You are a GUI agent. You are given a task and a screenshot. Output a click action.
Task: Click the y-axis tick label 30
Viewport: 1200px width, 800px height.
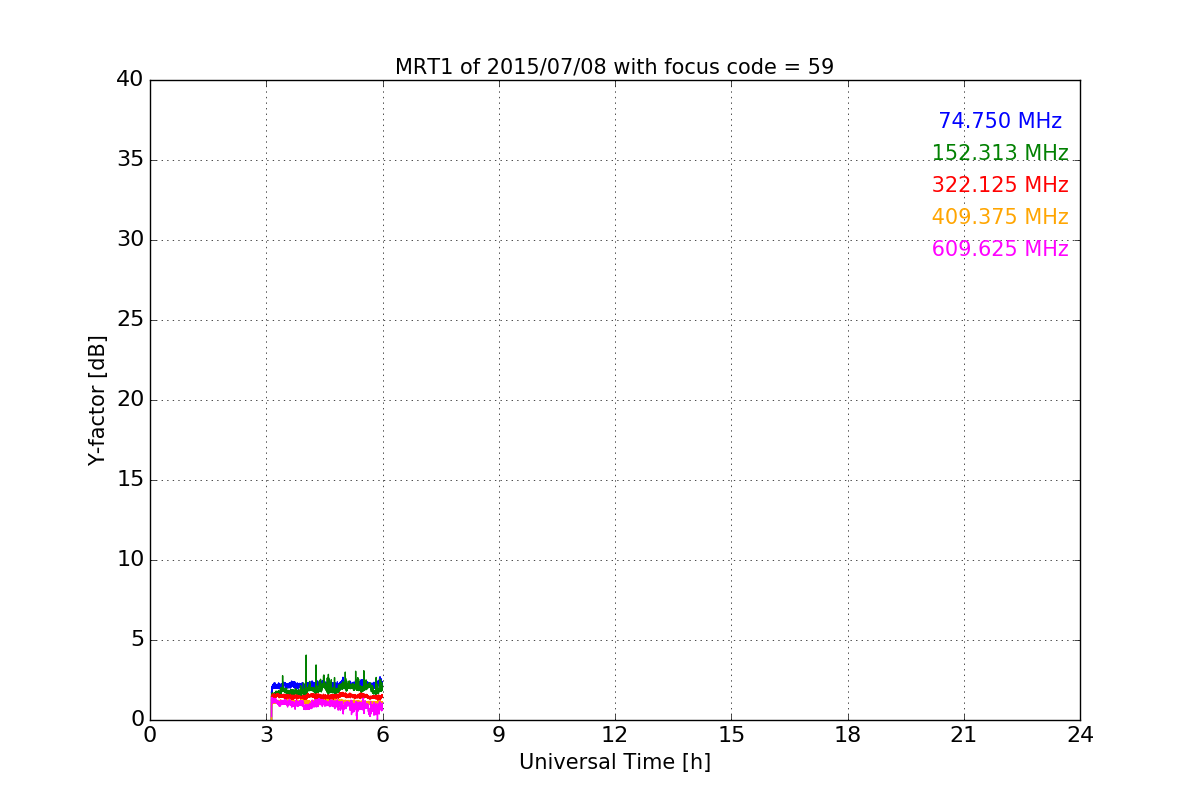tap(130, 240)
